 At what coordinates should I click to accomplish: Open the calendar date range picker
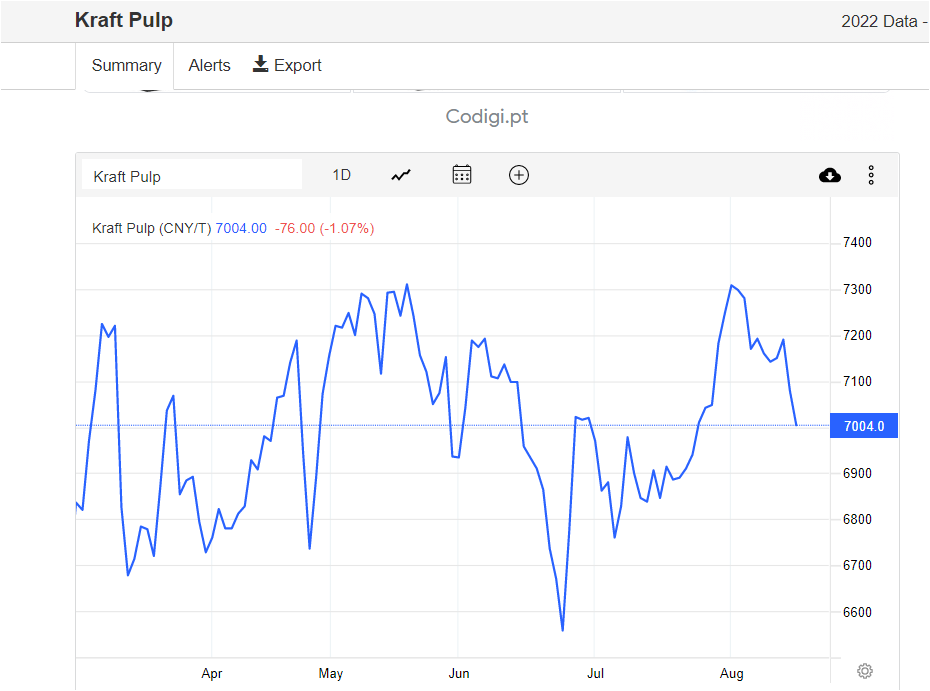462,175
